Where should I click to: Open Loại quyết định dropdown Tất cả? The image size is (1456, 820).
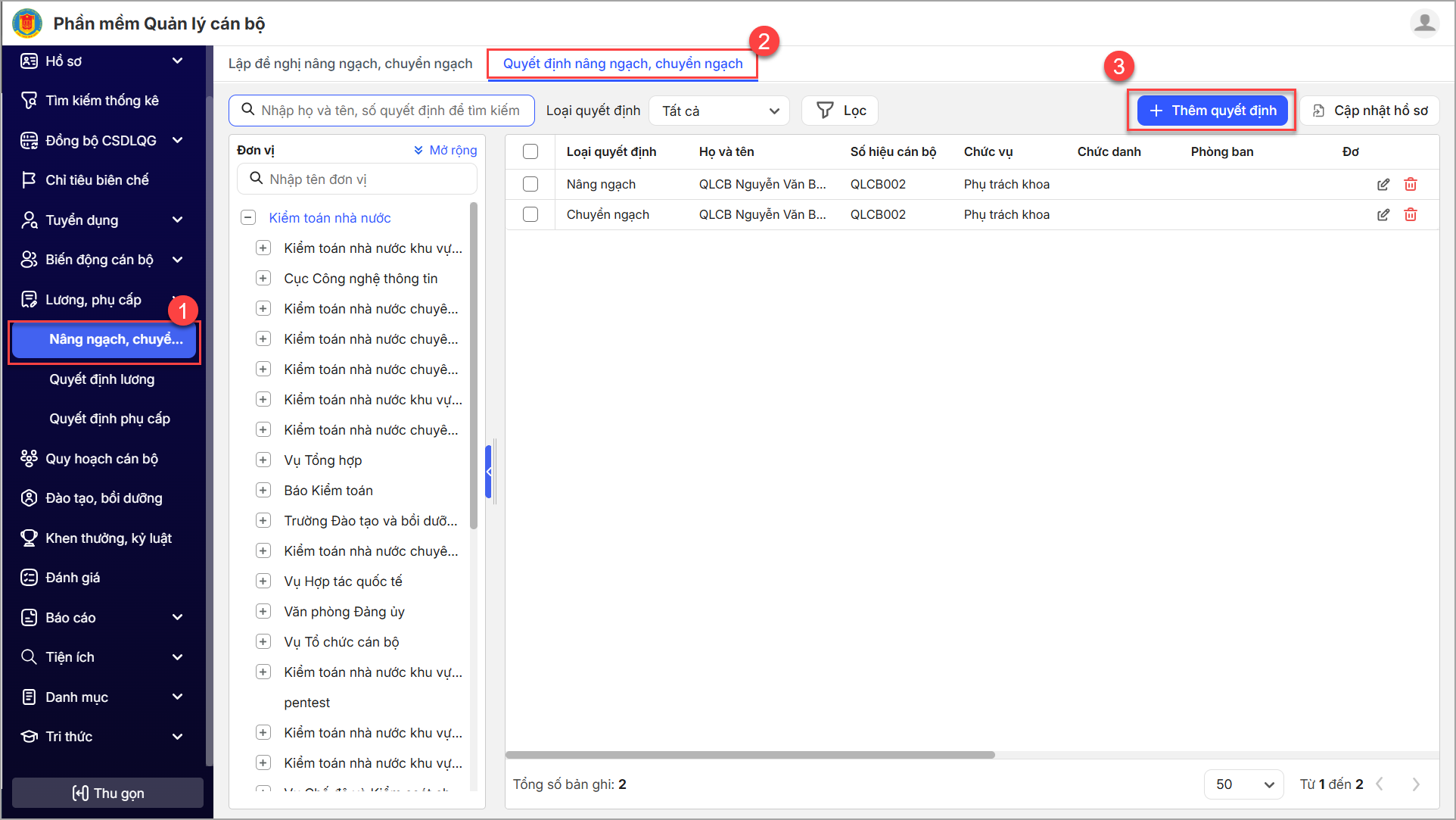(x=719, y=111)
